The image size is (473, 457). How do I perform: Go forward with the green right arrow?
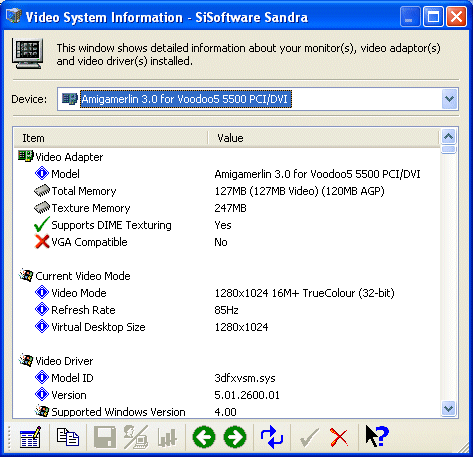[235, 437]
